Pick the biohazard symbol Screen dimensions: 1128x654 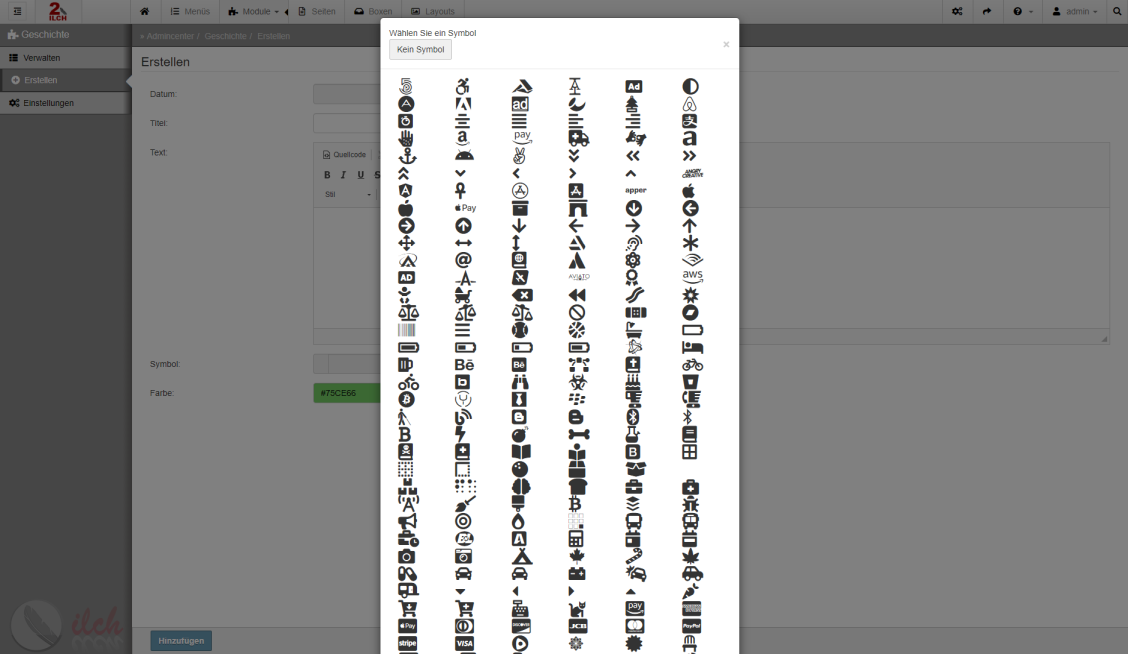click(577, 382)
